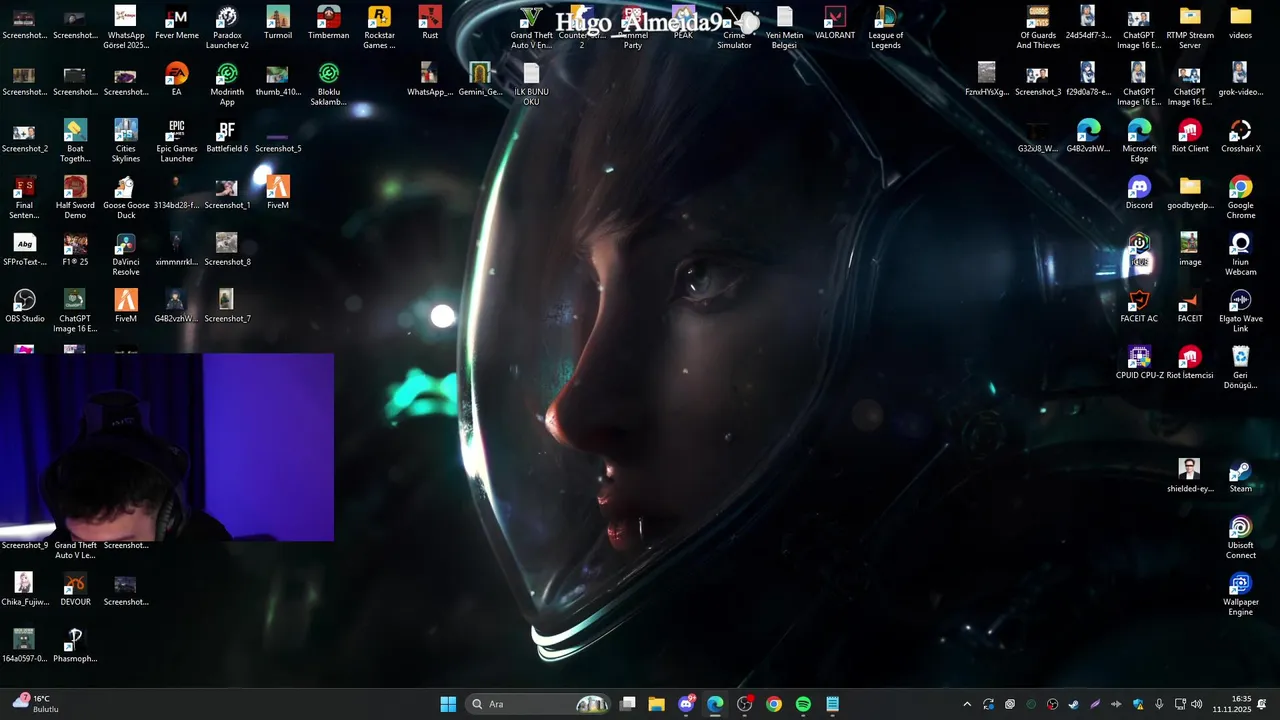Select the VALORANT desktop shortcut
This screenshot has width=1280, height=720.
[835, 25]
